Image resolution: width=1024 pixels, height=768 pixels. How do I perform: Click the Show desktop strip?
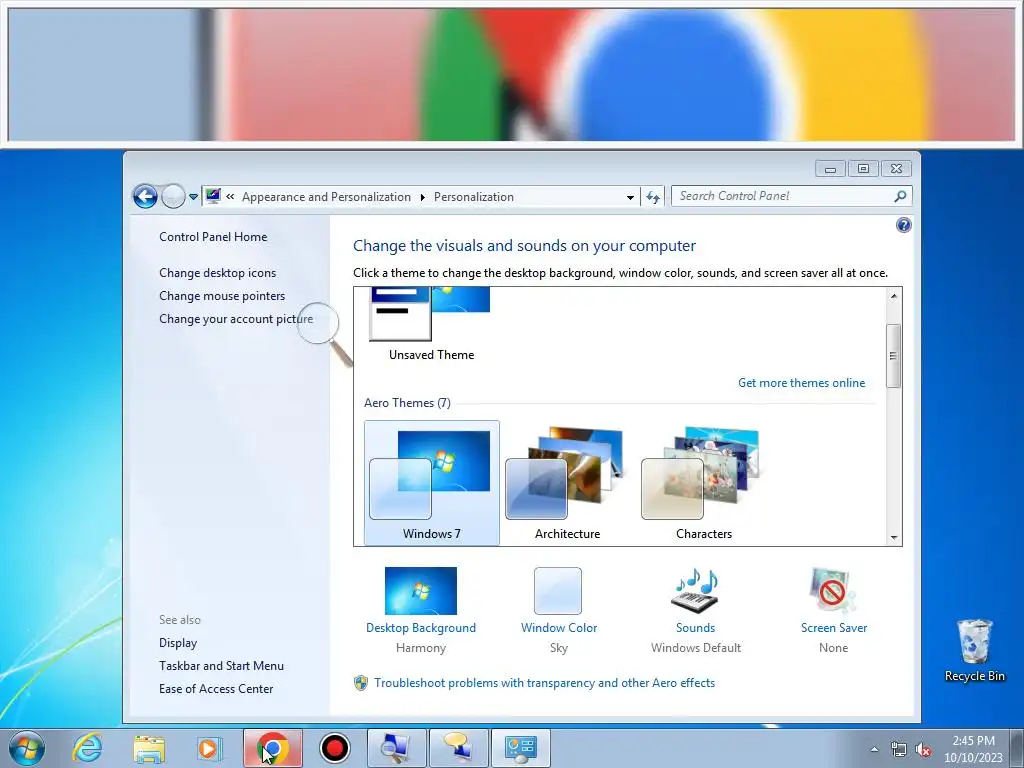1018,748
